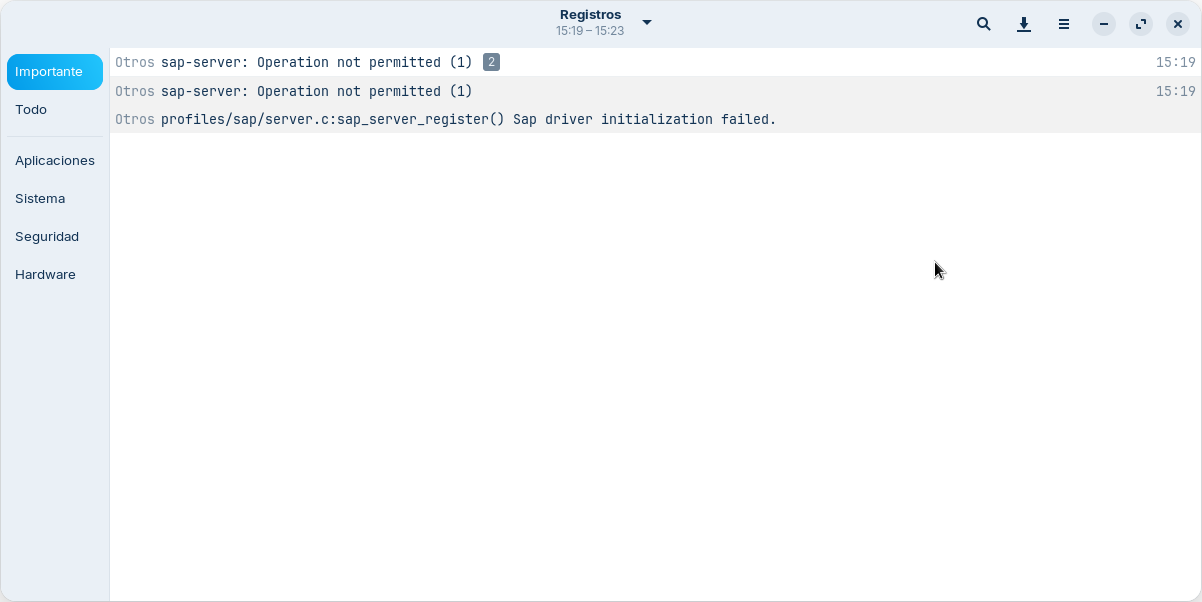1202x602 pixels.
Task: Click the grey "2" count badge
Action: (x=491, y=63)
